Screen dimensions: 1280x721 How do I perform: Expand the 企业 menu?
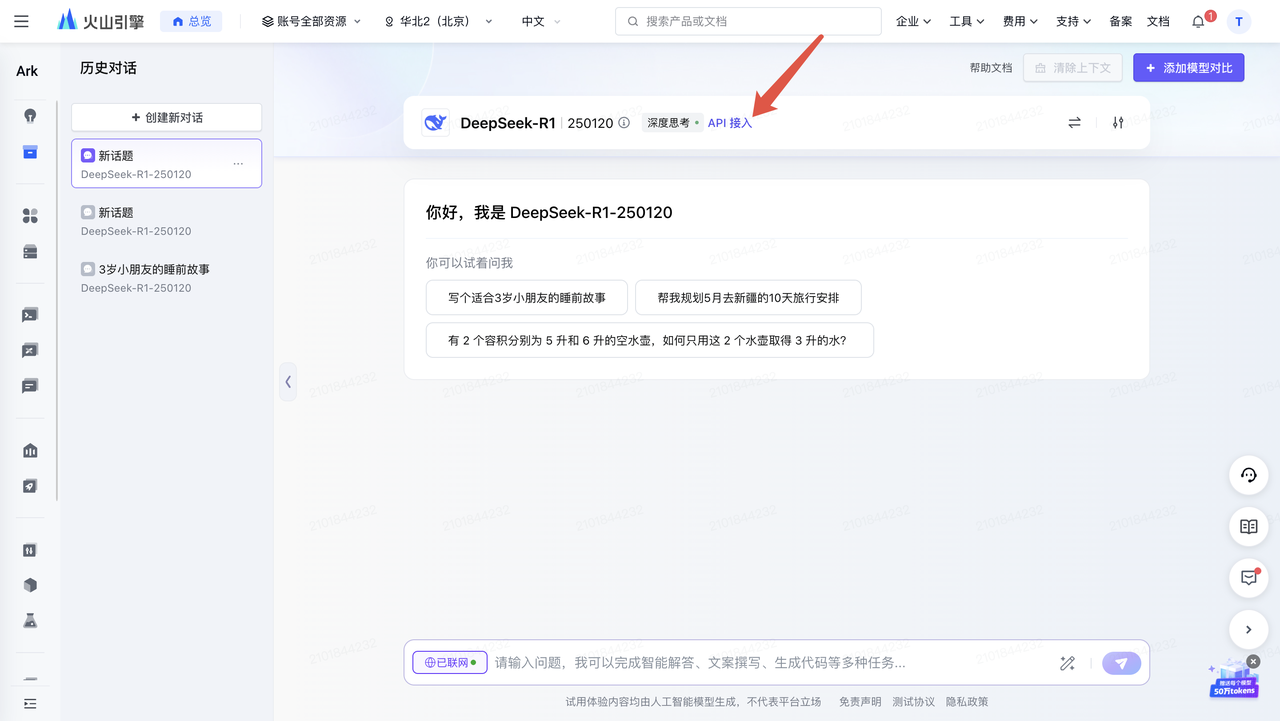point(914,21)
